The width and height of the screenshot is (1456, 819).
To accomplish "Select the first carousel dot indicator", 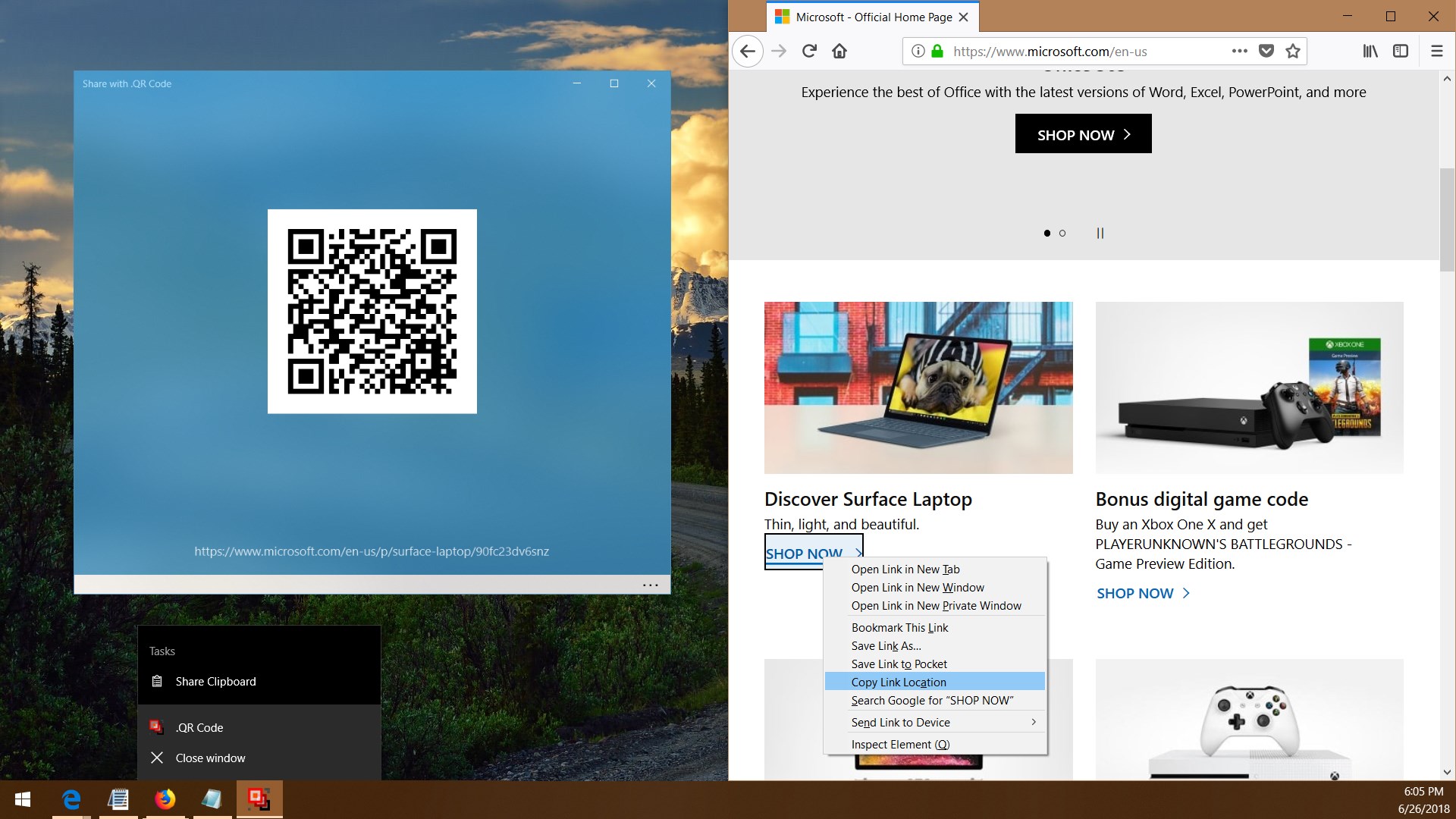I will [1047, 232].
